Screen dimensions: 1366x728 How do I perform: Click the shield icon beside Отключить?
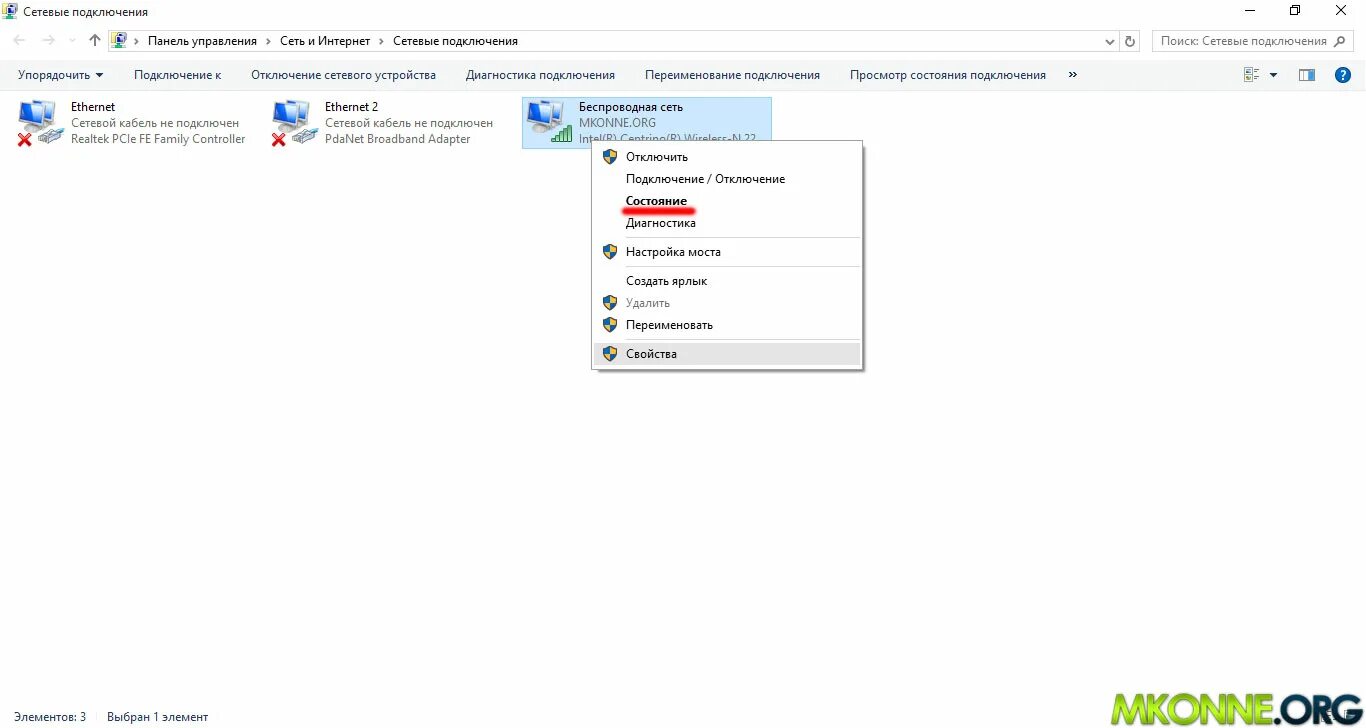tap(610, 156)
